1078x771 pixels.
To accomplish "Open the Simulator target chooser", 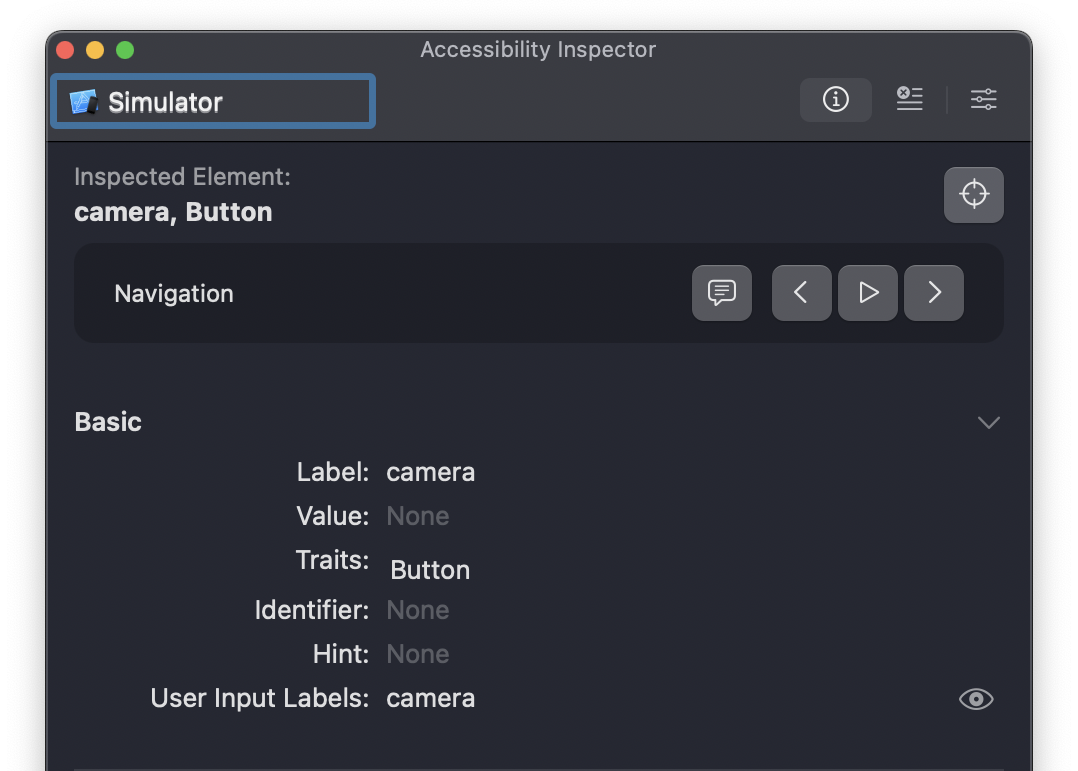I will coord(213,101).
